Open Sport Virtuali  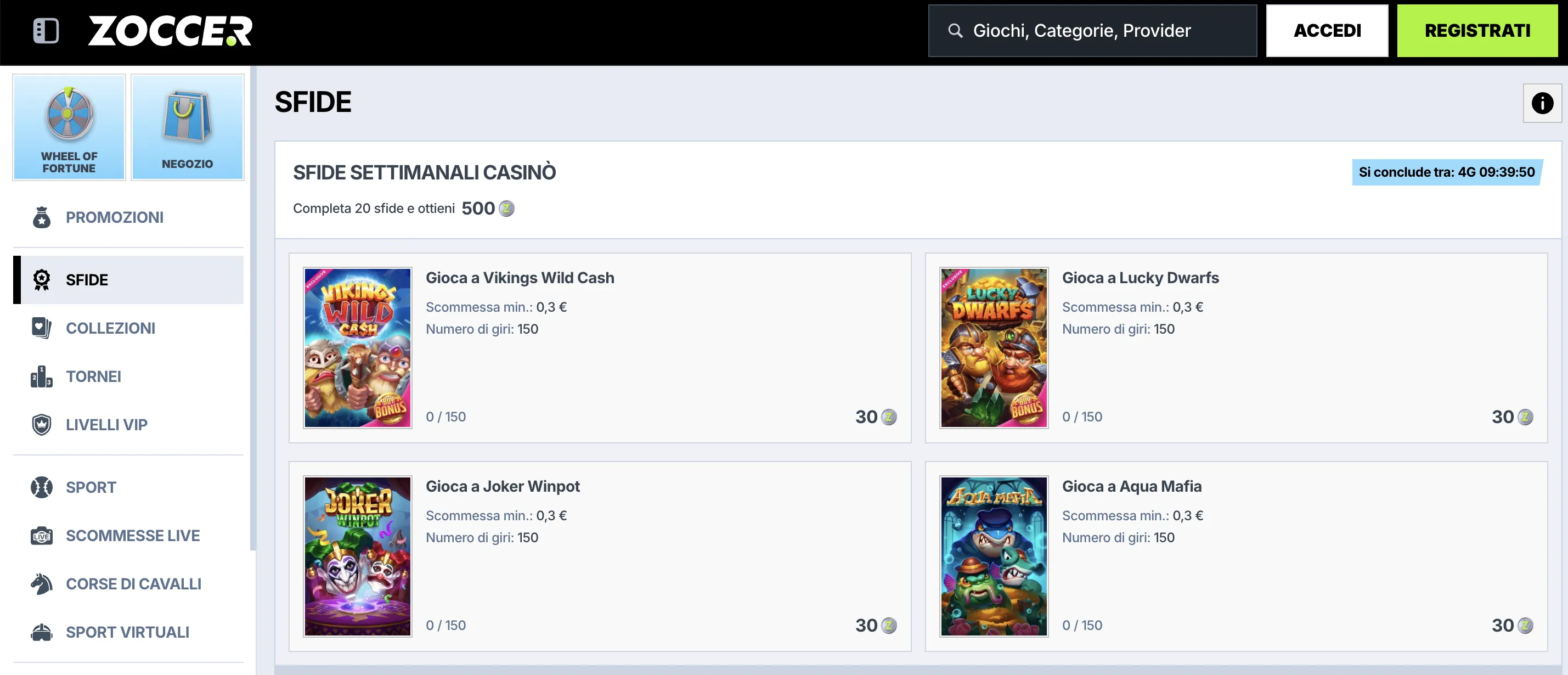tap(128, 632)
